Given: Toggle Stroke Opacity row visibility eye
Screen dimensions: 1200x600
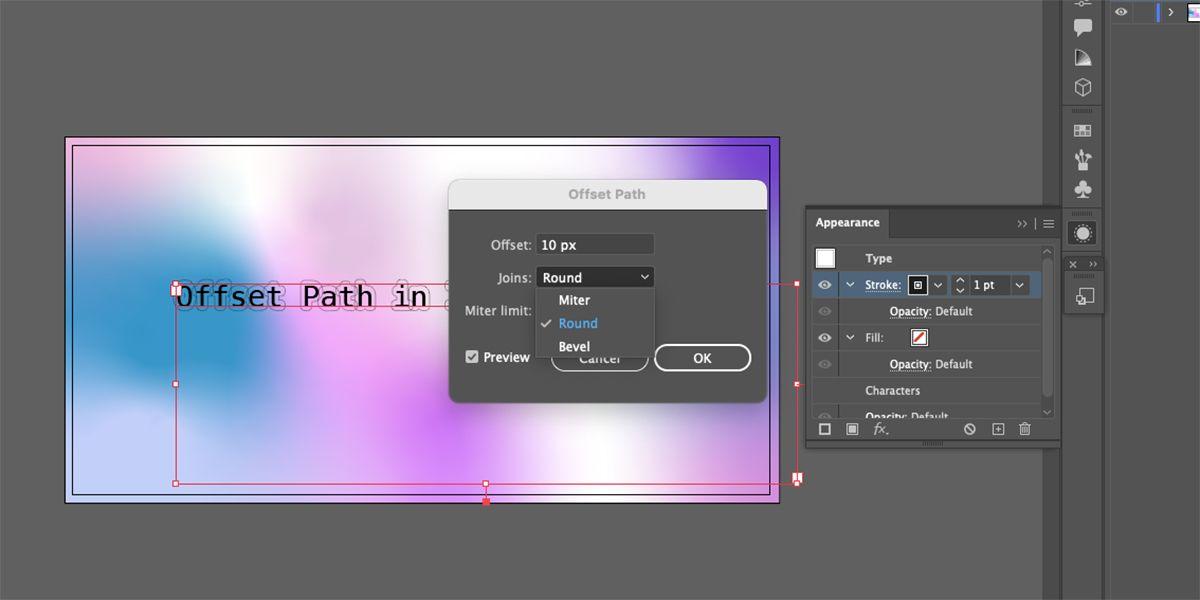Looking at the screenshot, I should click(825, 311).
